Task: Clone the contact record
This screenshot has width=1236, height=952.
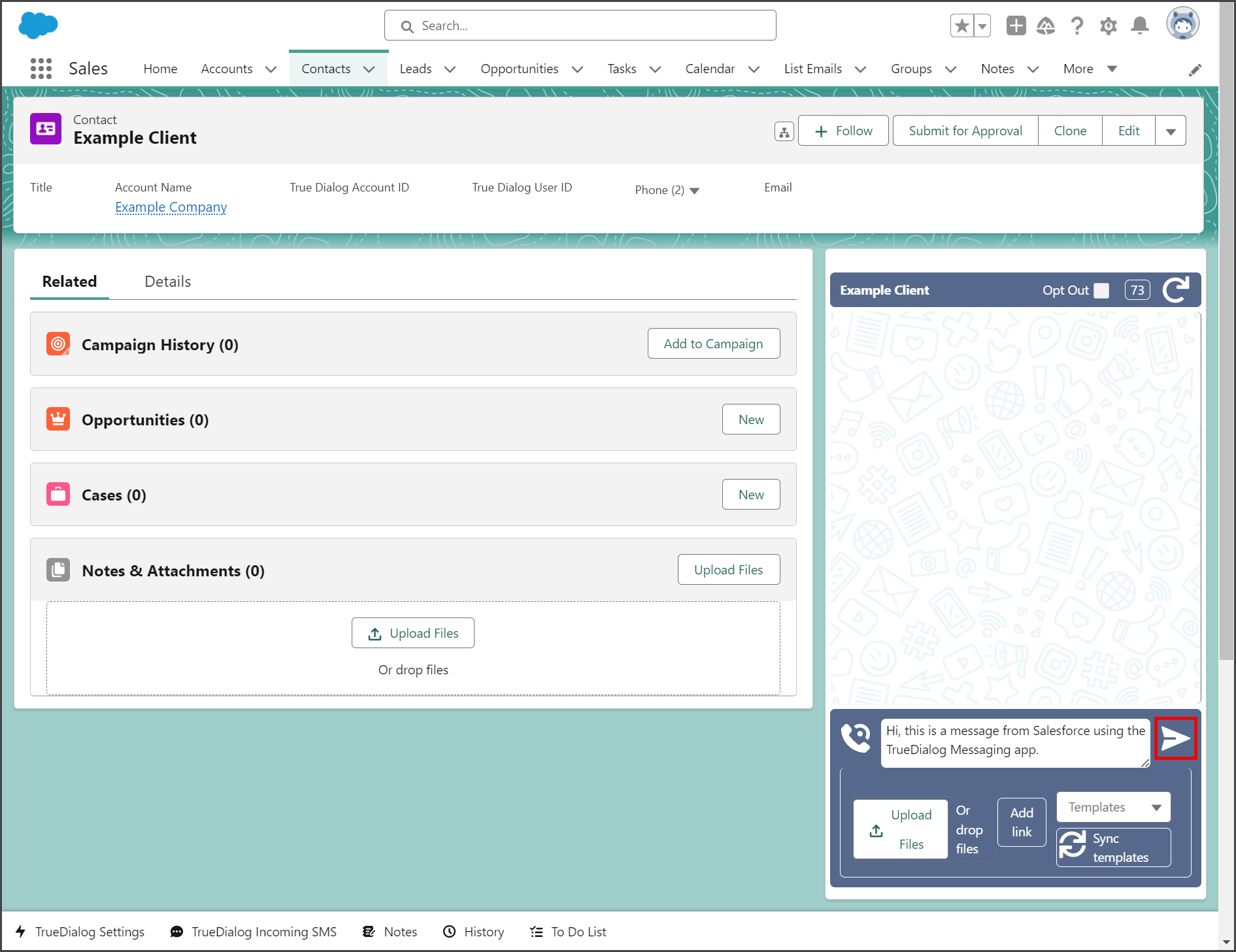Action: (x=1070, y=131)
